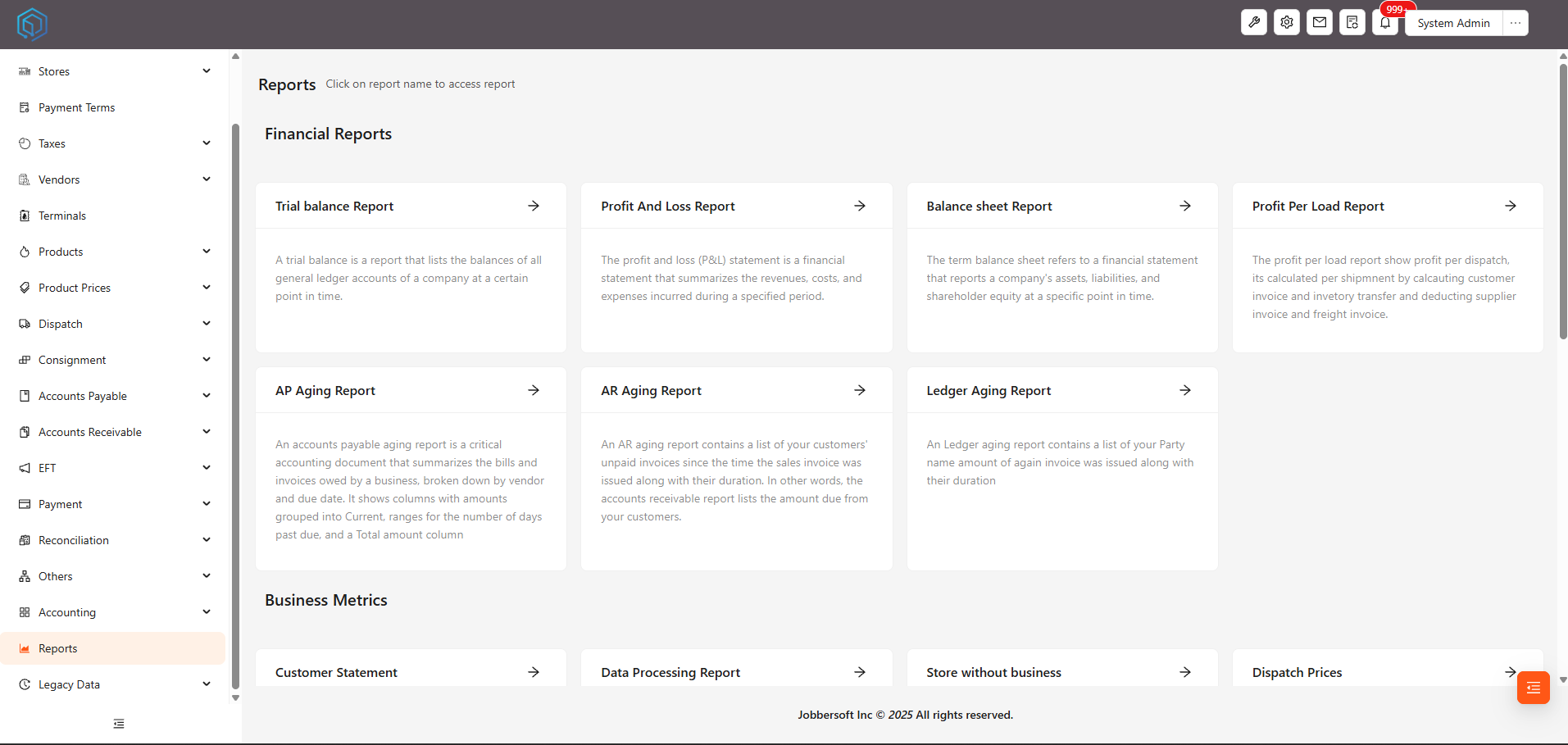Open the Payment sidebar menu
This screenshot has width=1568, height=745.
(x=113, y=504)
